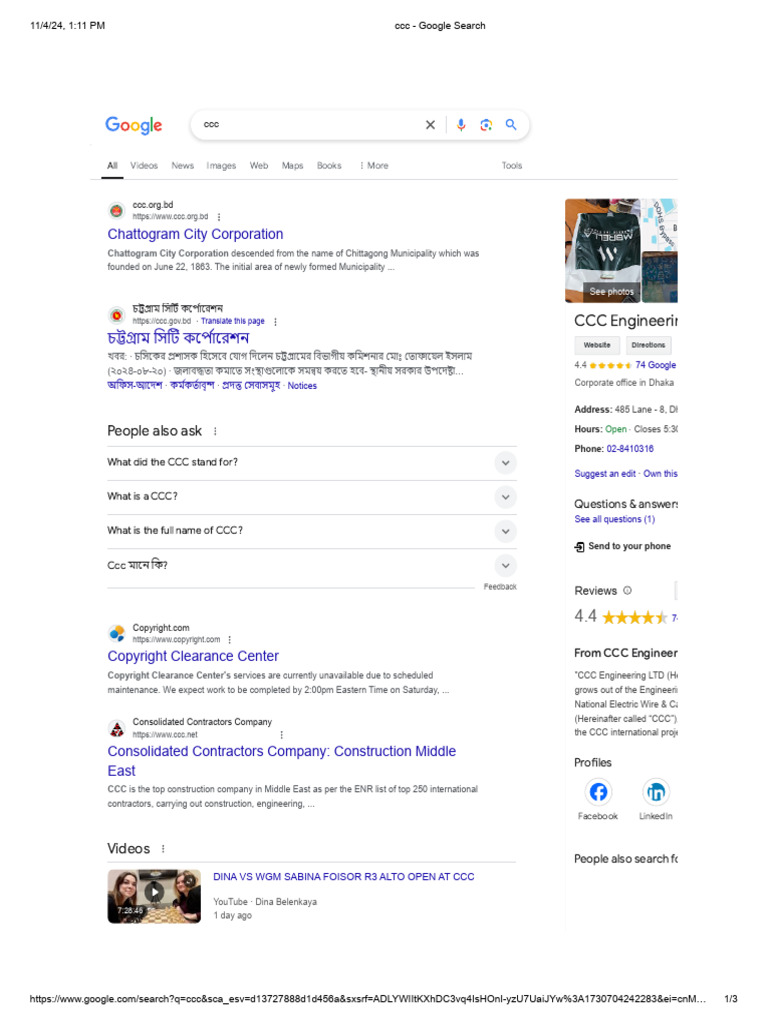Open options dots beside People also ask
Viewport: 768px width, 1024px height.
(x=215, y=431)
